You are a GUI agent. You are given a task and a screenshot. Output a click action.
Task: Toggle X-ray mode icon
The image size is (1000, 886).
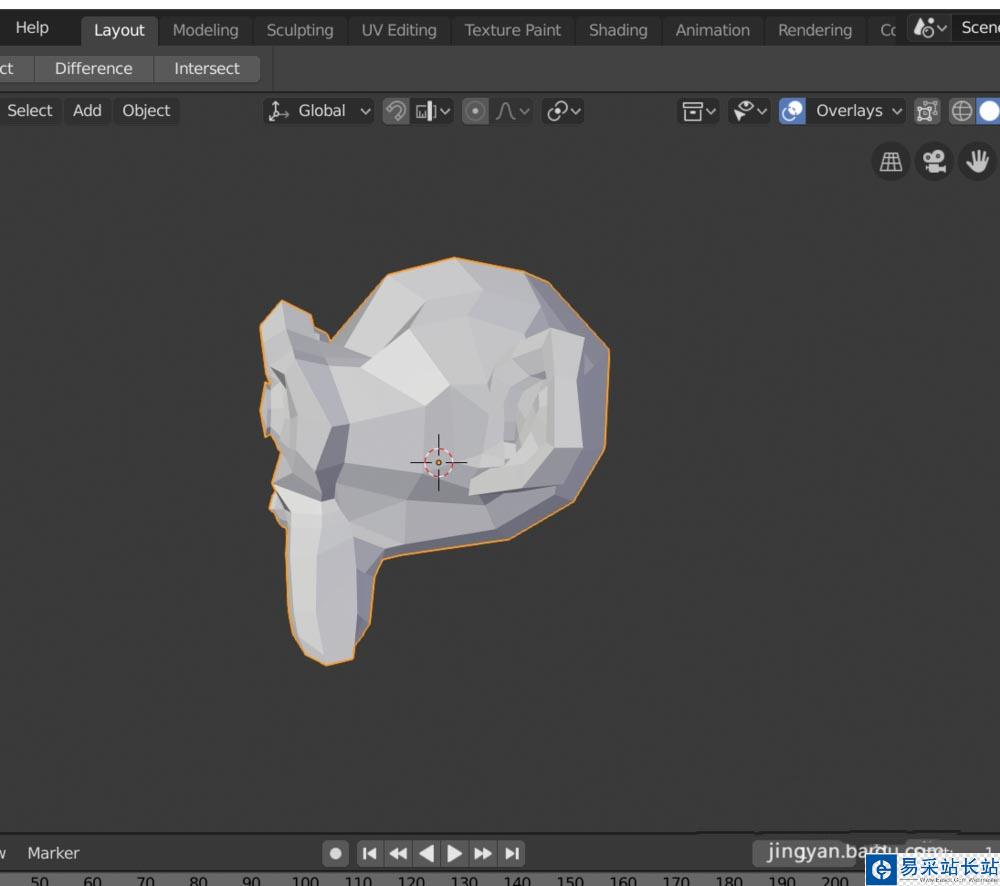click(927, 111)
